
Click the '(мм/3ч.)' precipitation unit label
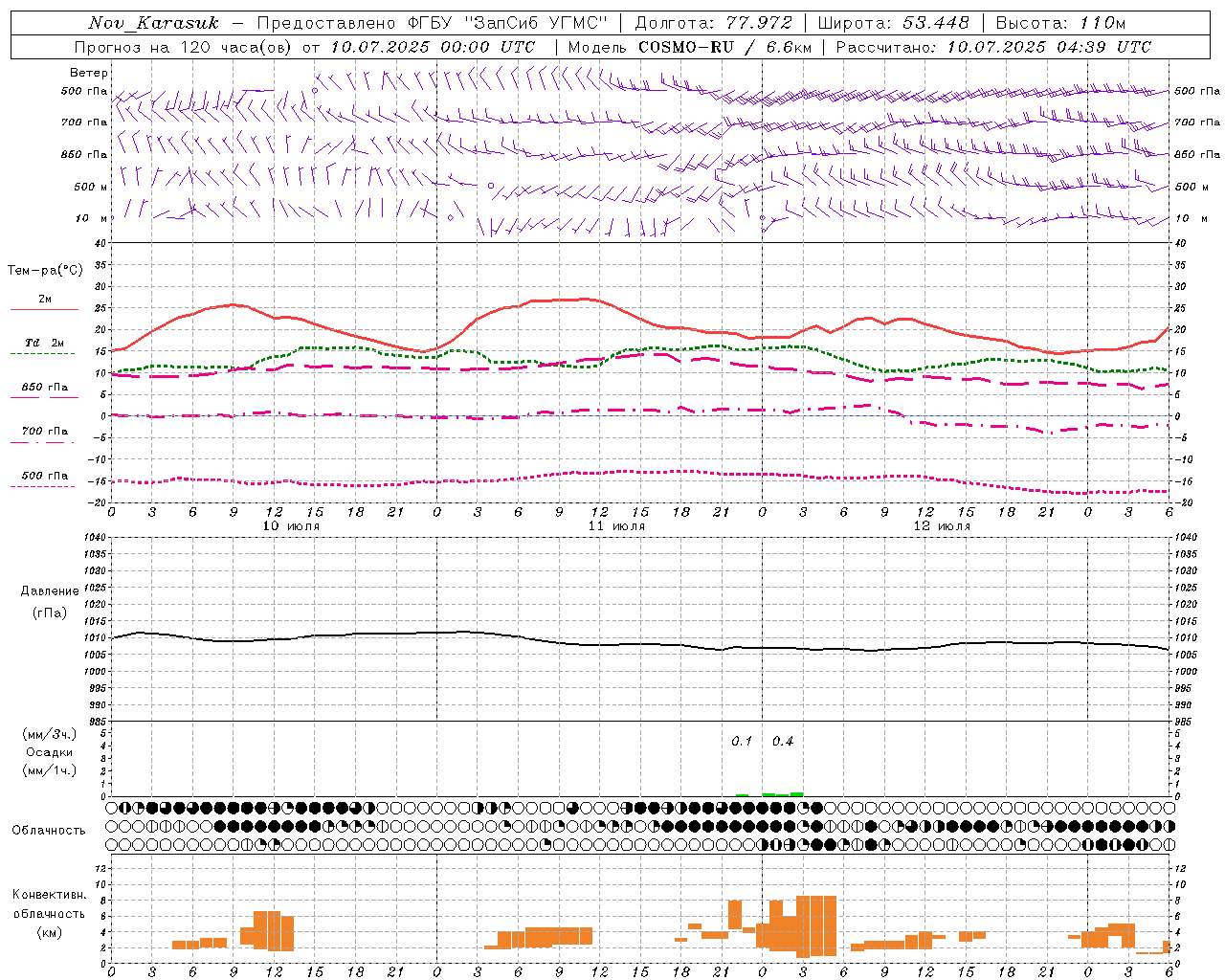click(50, 734)
